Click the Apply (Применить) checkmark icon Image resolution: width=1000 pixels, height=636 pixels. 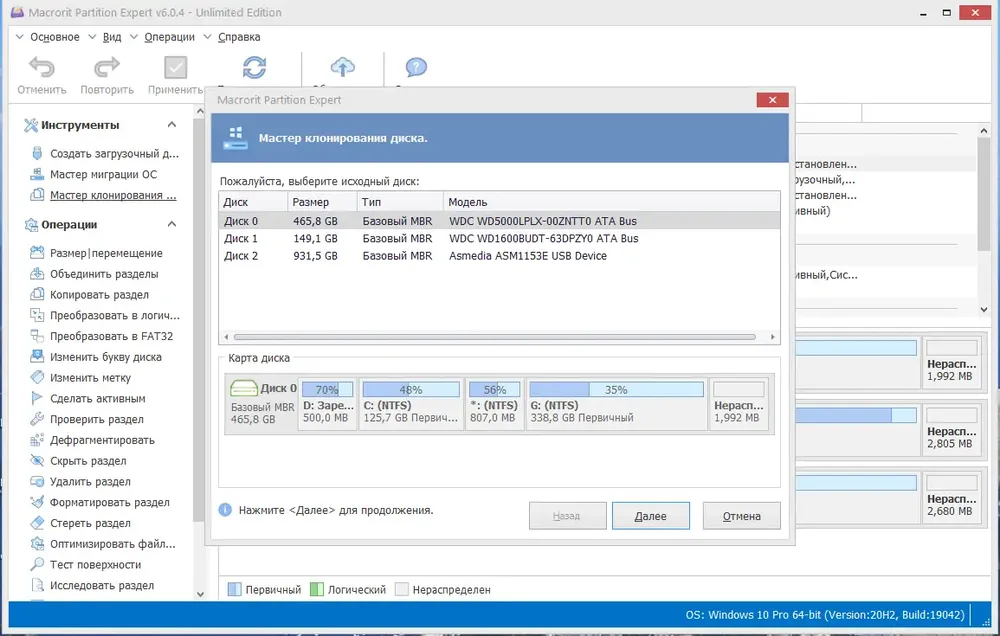175,67
